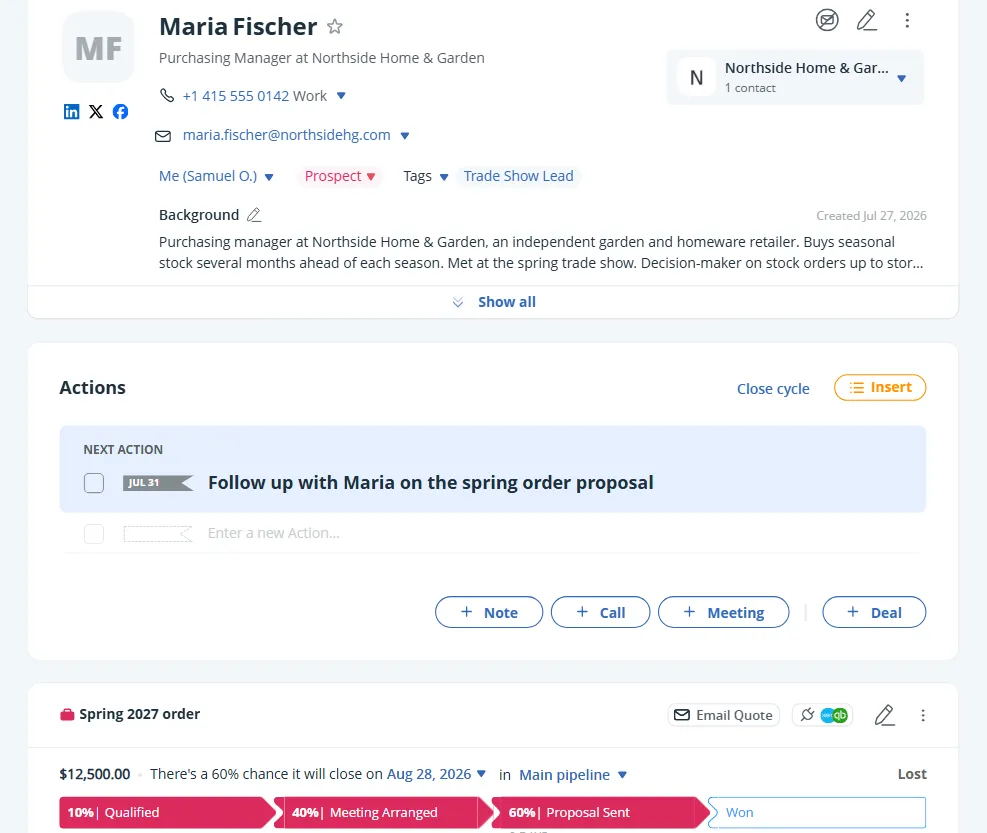Click Background description text
The width and height of the screenshot is (987, 833).
click(541, 252)
